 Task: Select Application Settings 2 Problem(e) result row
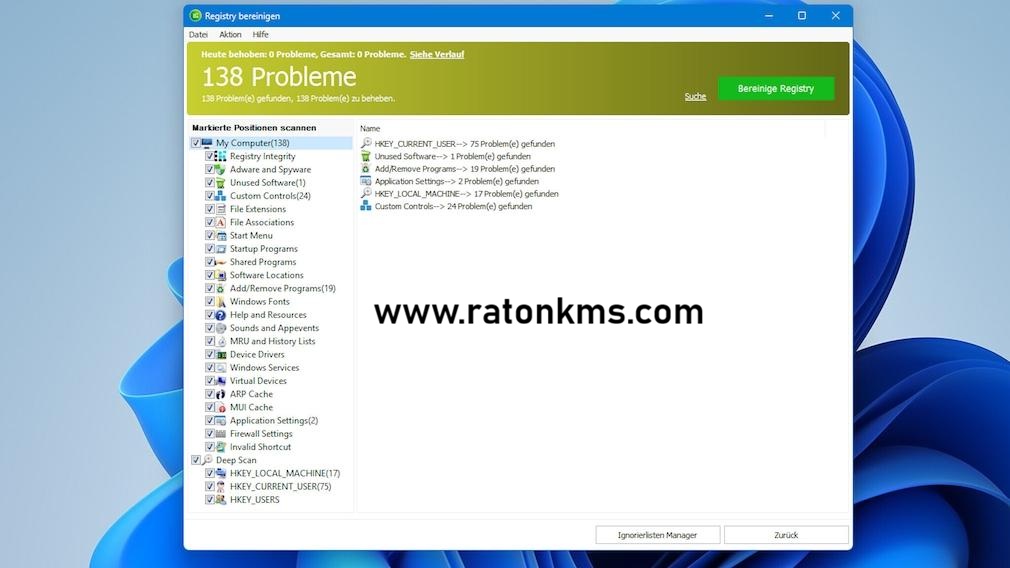pyautogui.click(x=450, y=181)
